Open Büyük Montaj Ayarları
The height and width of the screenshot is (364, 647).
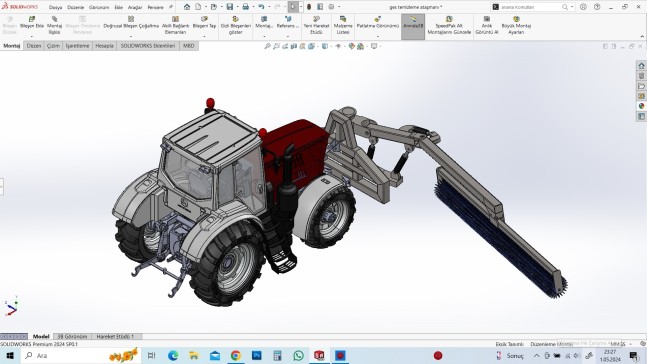point(516,25)
